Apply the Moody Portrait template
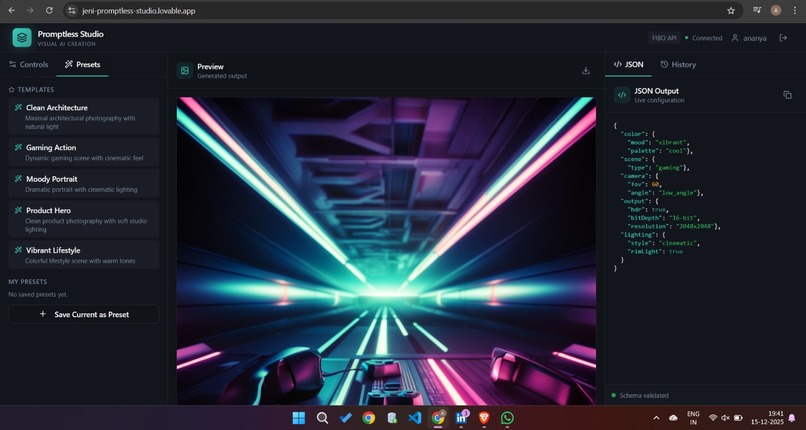Screen dimensions: 806x430 84,183
